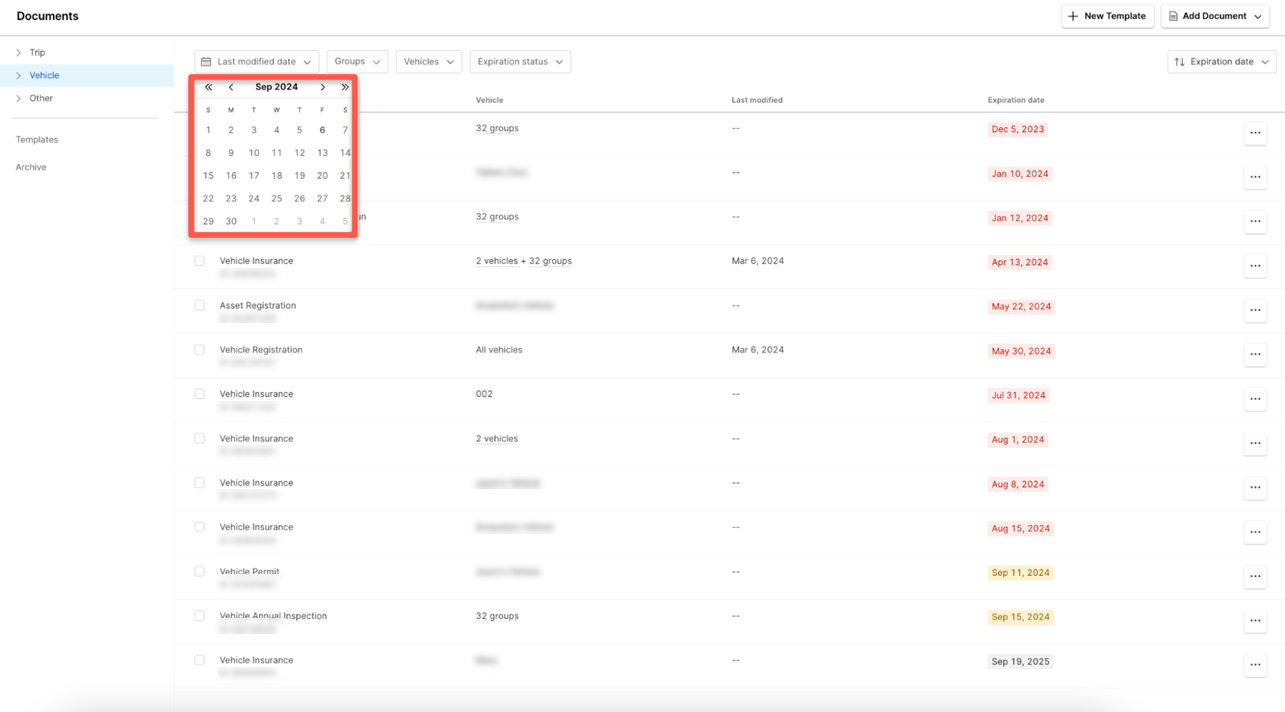Pick September 10 in the calendar
The image size is (1285, 712).
click(254, 153)
